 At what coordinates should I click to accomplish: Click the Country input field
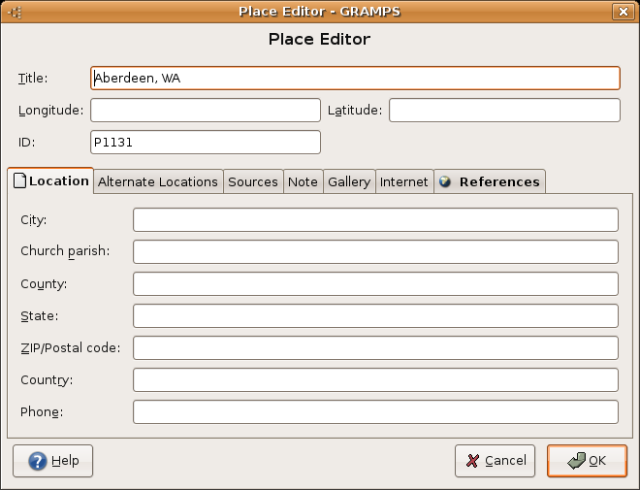pos(375,380)
